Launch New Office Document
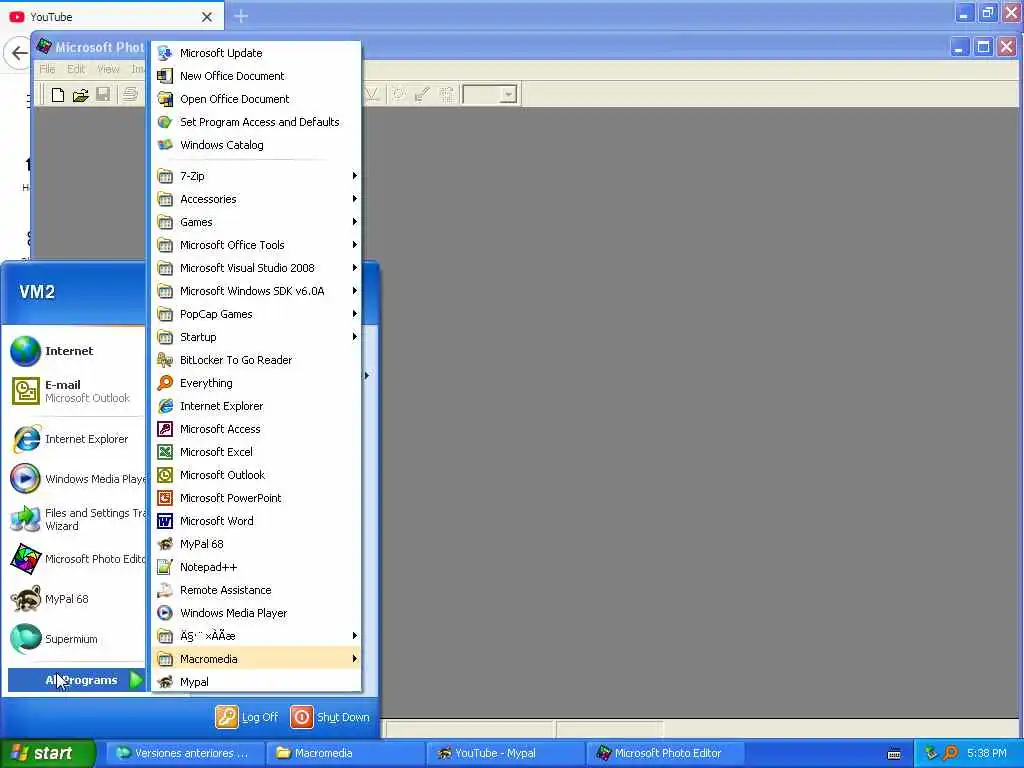Image resolution: width=1024 pixels, height=768 pixels. pos(256,76)
